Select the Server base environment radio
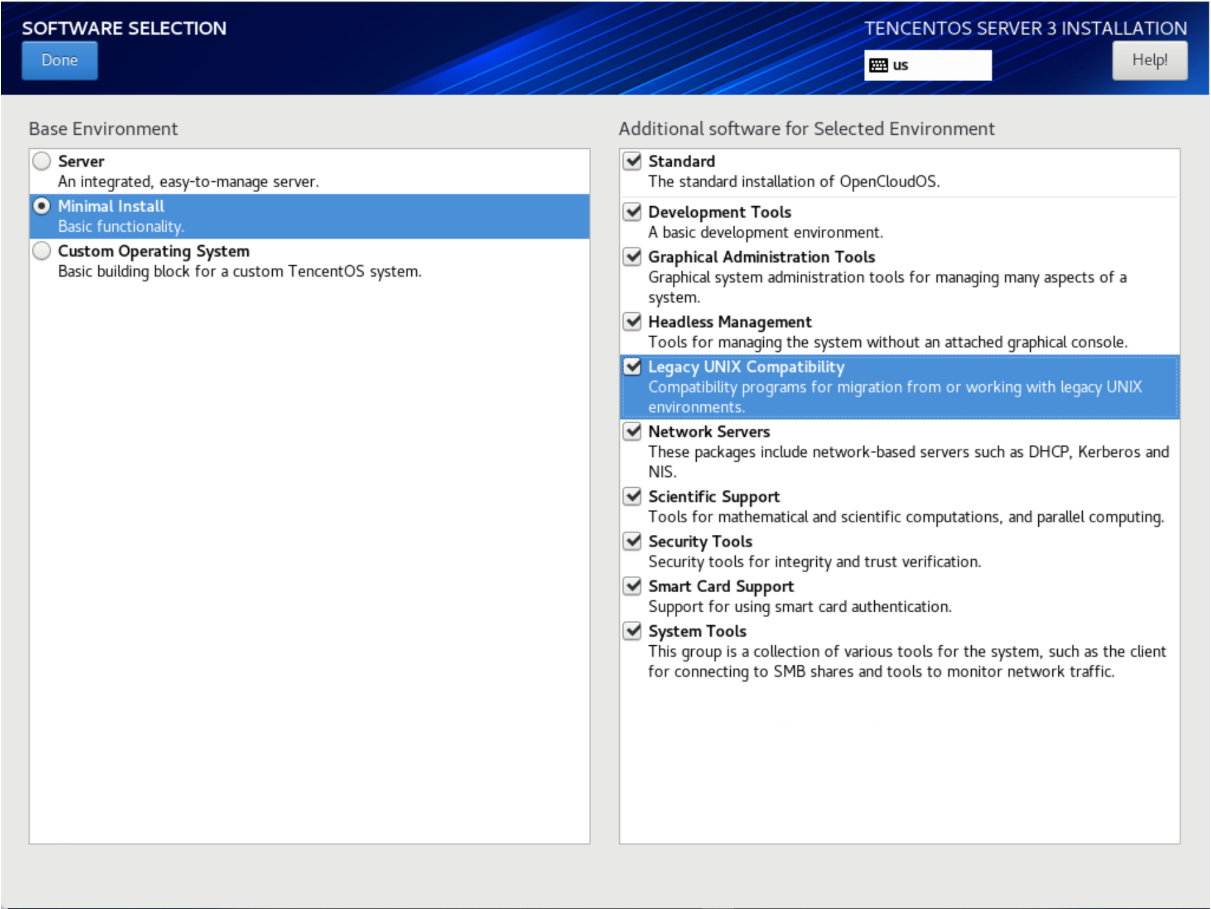This screenshot has height=909, width=1211. coord(42,161)
